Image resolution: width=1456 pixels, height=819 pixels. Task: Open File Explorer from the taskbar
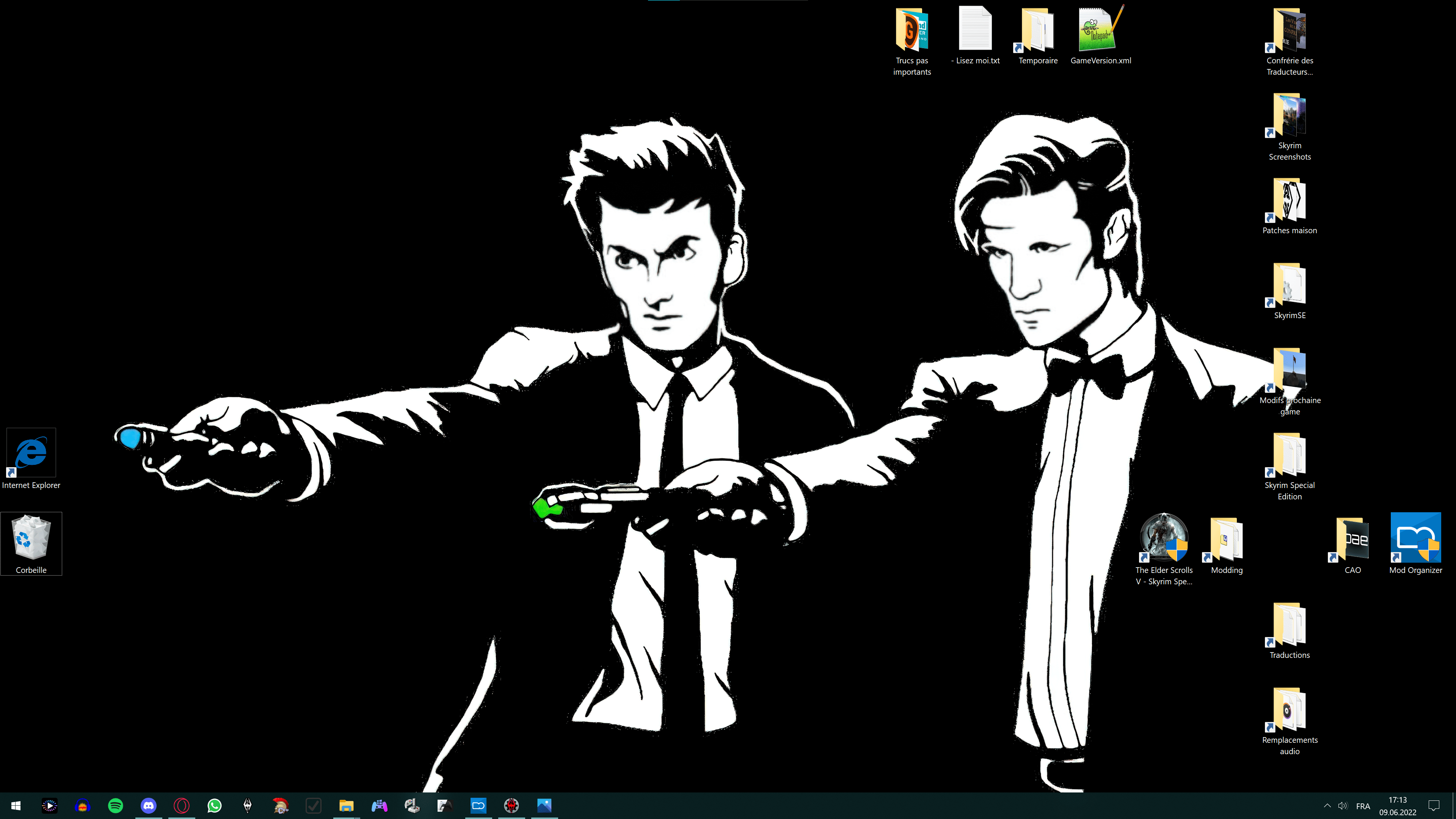(x=347, y=805)
